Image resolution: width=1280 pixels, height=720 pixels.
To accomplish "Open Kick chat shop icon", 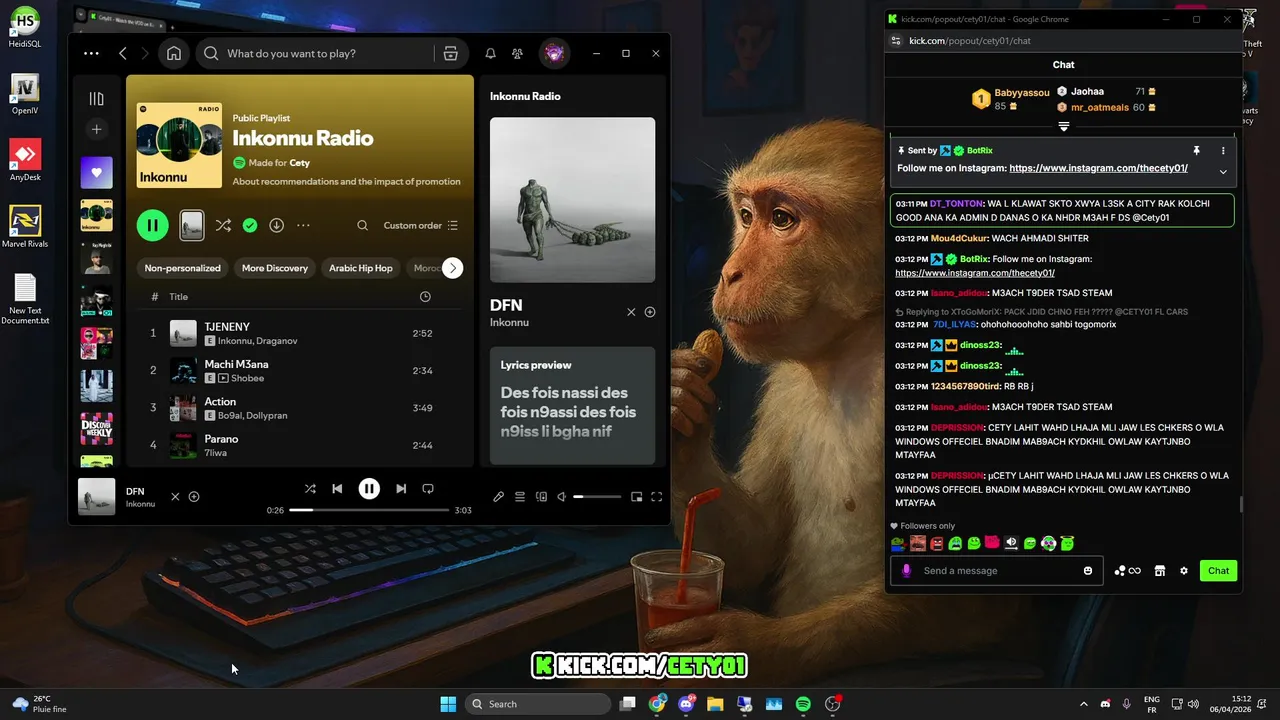I will point(1159,571).
